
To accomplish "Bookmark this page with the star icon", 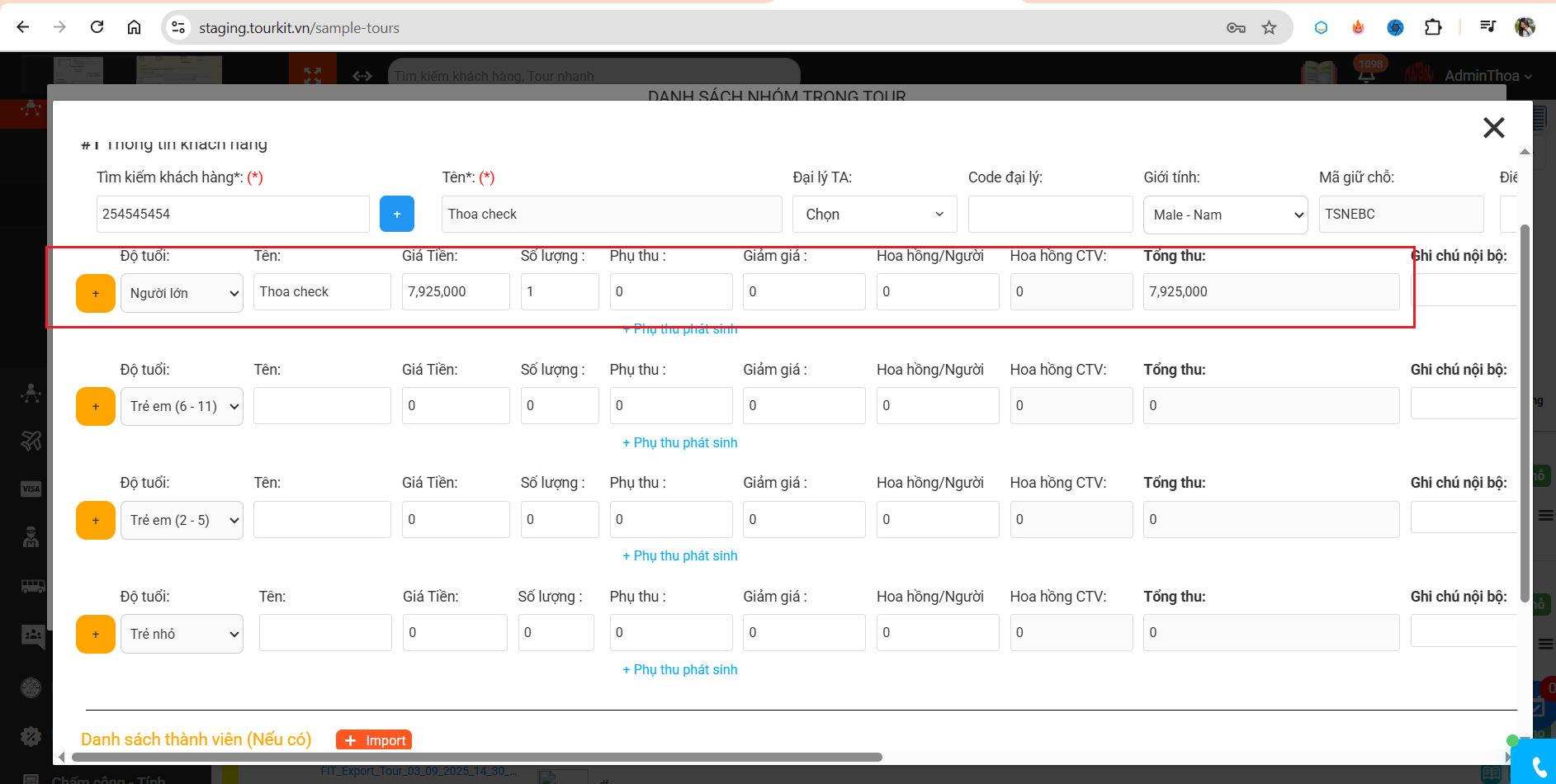I will [1269, 28].
